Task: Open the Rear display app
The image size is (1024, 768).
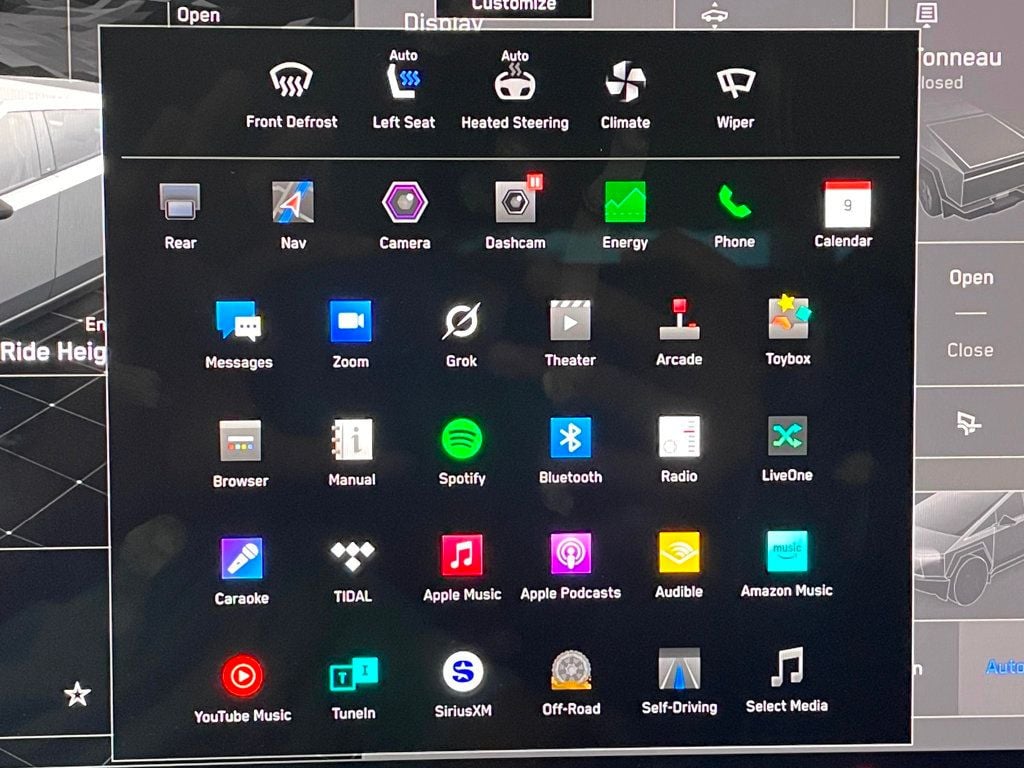Action: pyautogui.click(x=180, y=216)
